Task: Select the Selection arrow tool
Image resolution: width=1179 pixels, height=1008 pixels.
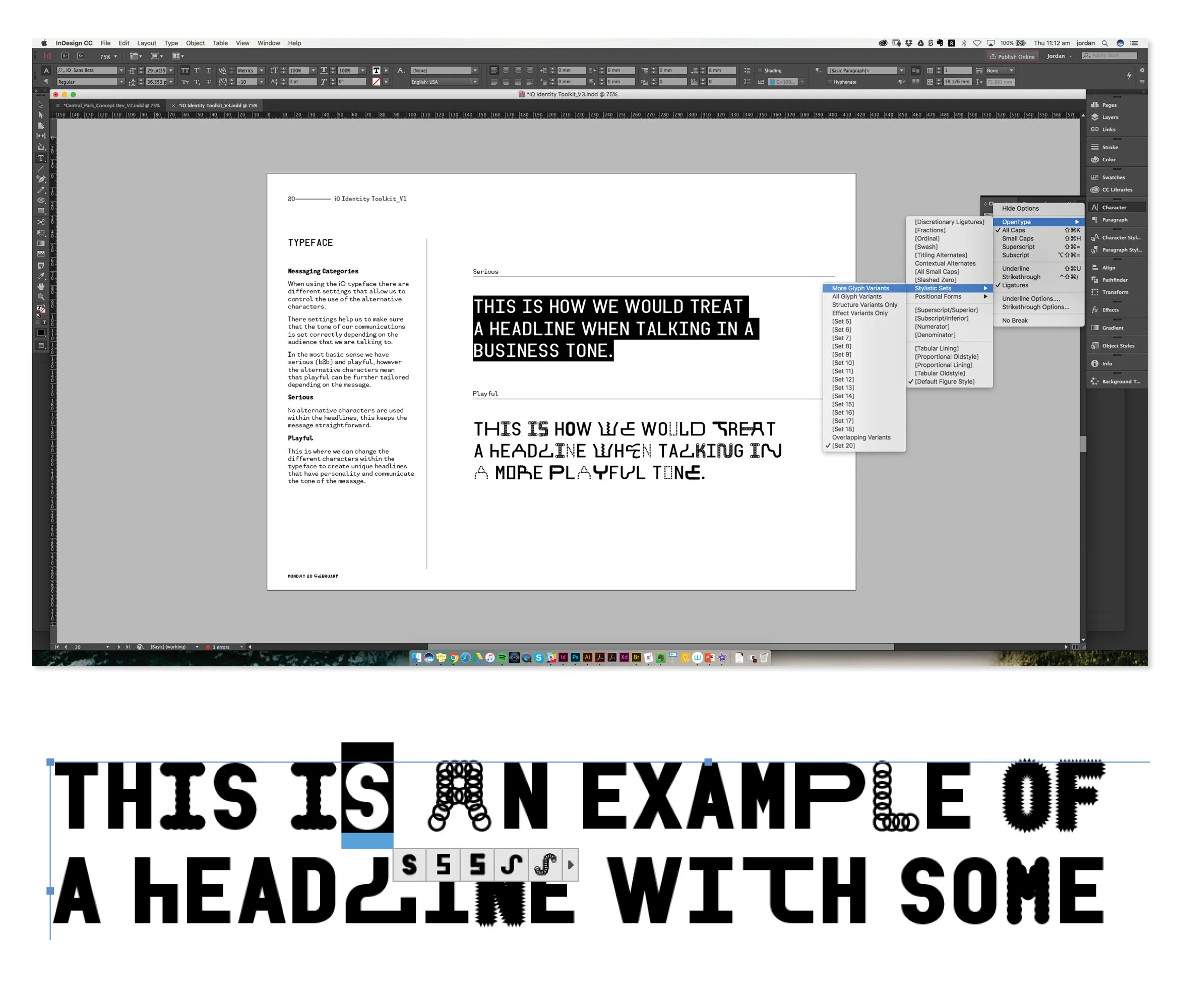Action: (x=41, y=105)
